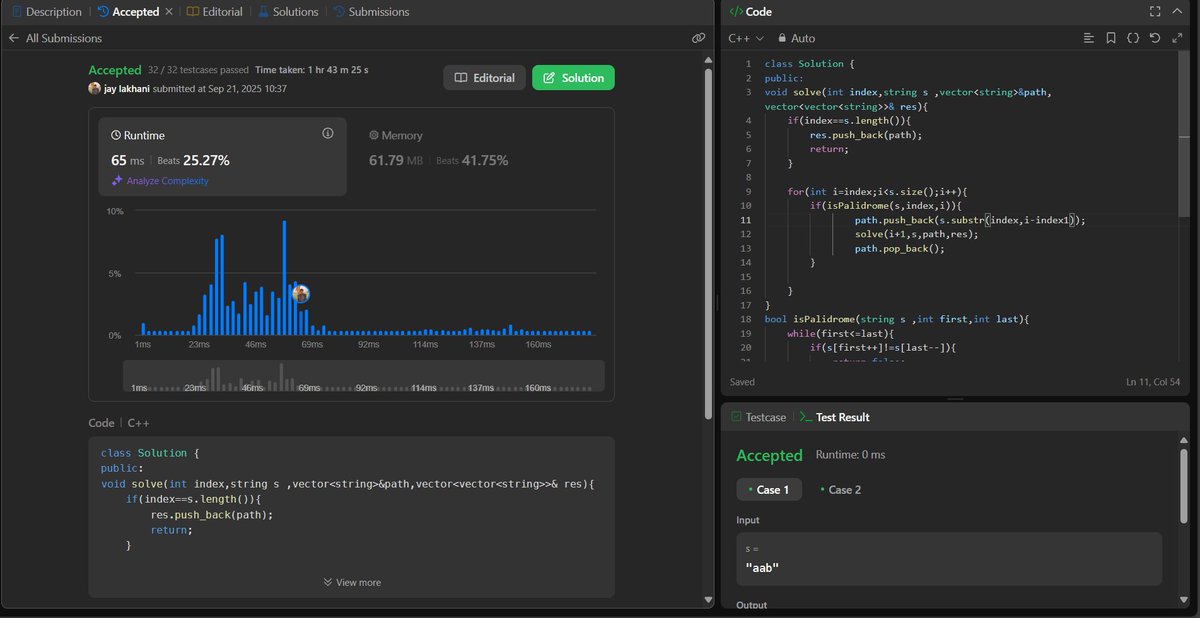
Task: Click the user avatar marker on the histogram
Action: coord(300,294)
